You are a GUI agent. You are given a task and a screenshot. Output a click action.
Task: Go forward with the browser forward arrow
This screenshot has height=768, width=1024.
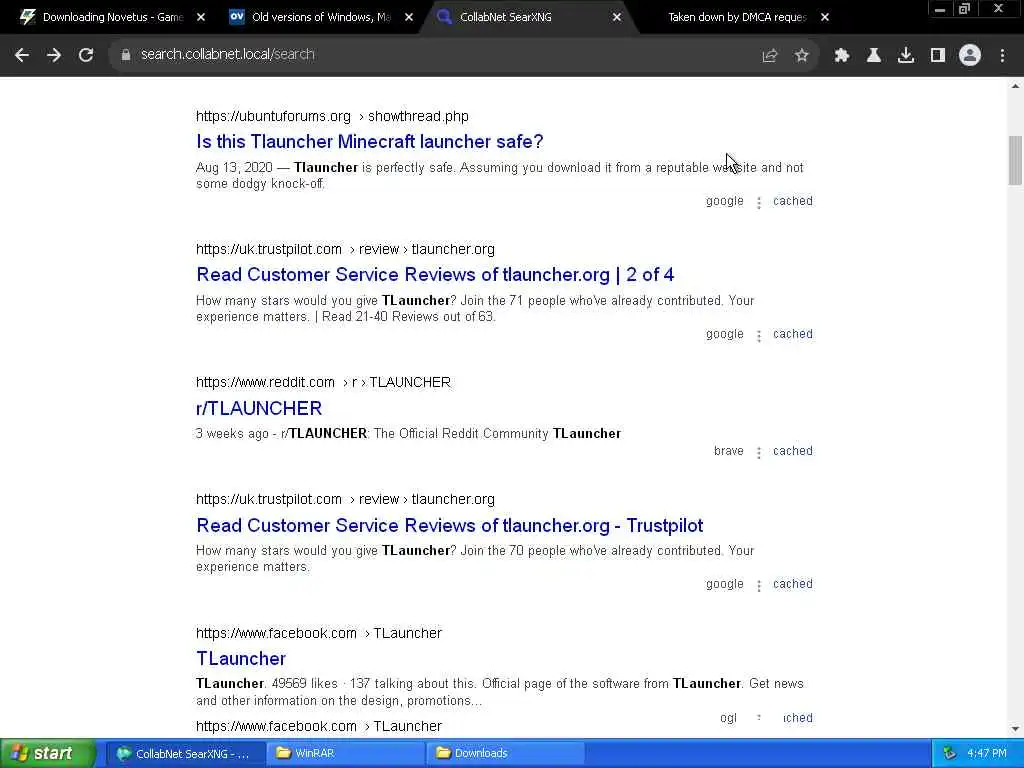click(x=54, y=56)
